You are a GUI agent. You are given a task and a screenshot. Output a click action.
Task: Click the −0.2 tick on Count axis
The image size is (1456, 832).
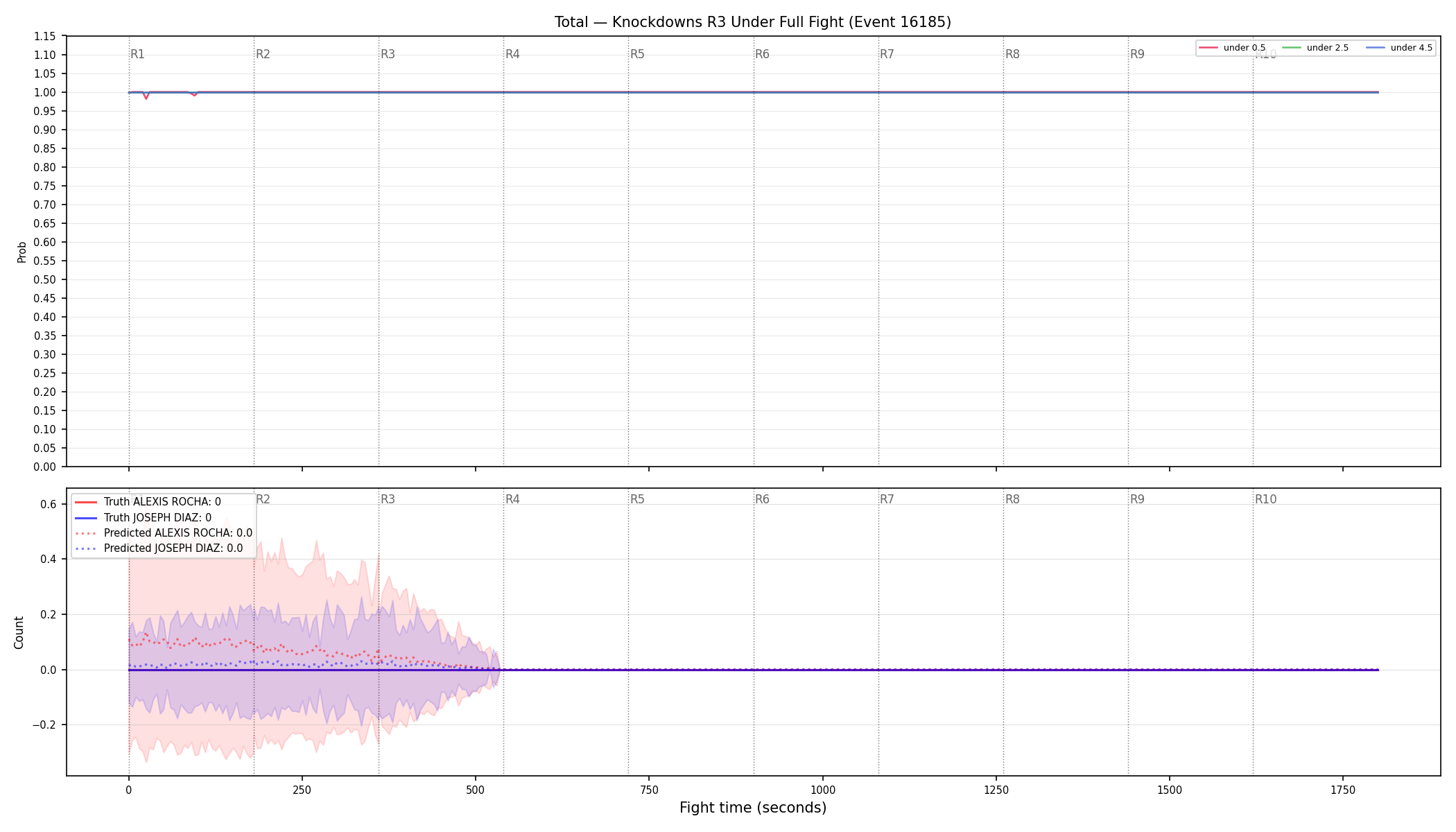coord(44,725)
